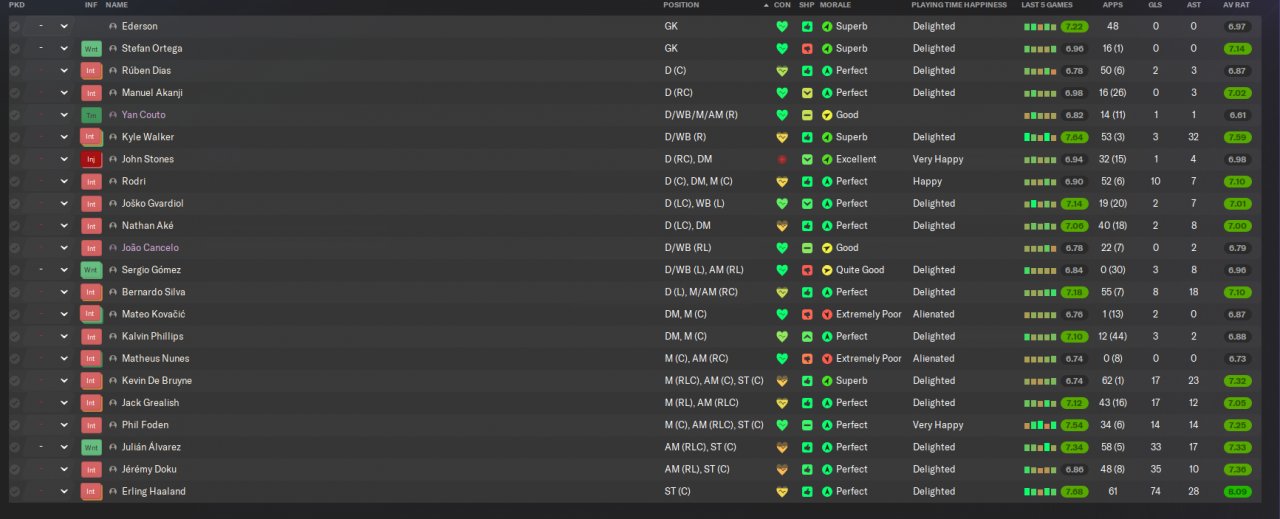Click the Wnt status badge beside Stefan Ortega
Screen dimensions: 1280x519
(x=91, y=48)
